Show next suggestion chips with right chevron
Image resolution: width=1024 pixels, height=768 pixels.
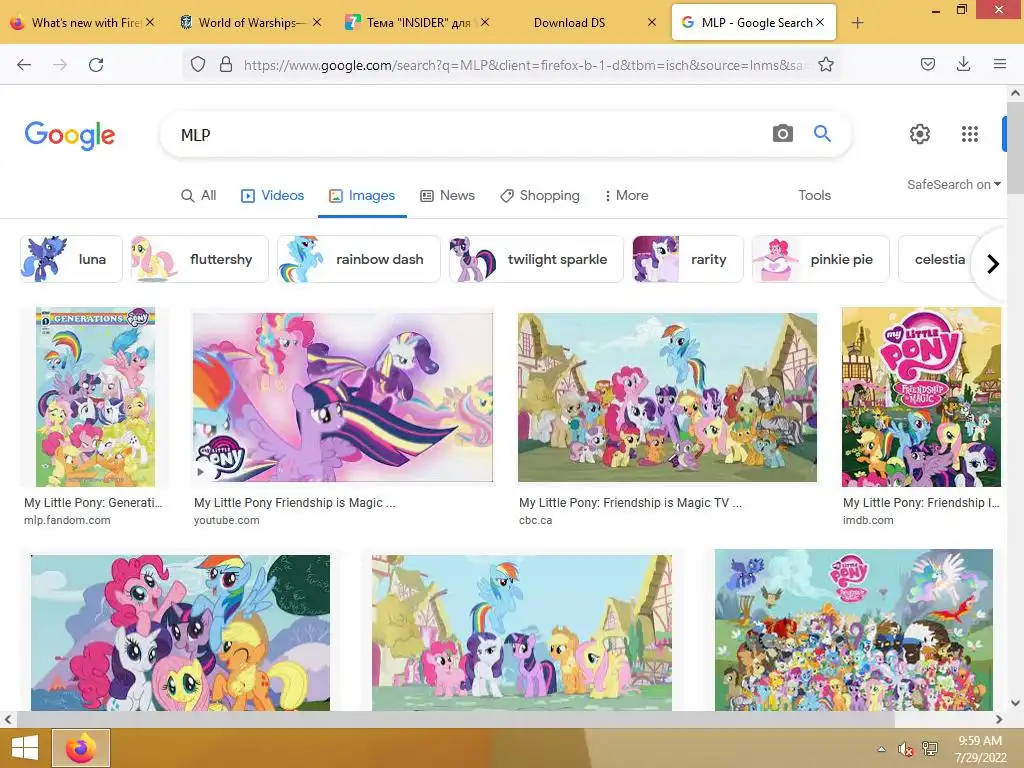tap(993, 264)
